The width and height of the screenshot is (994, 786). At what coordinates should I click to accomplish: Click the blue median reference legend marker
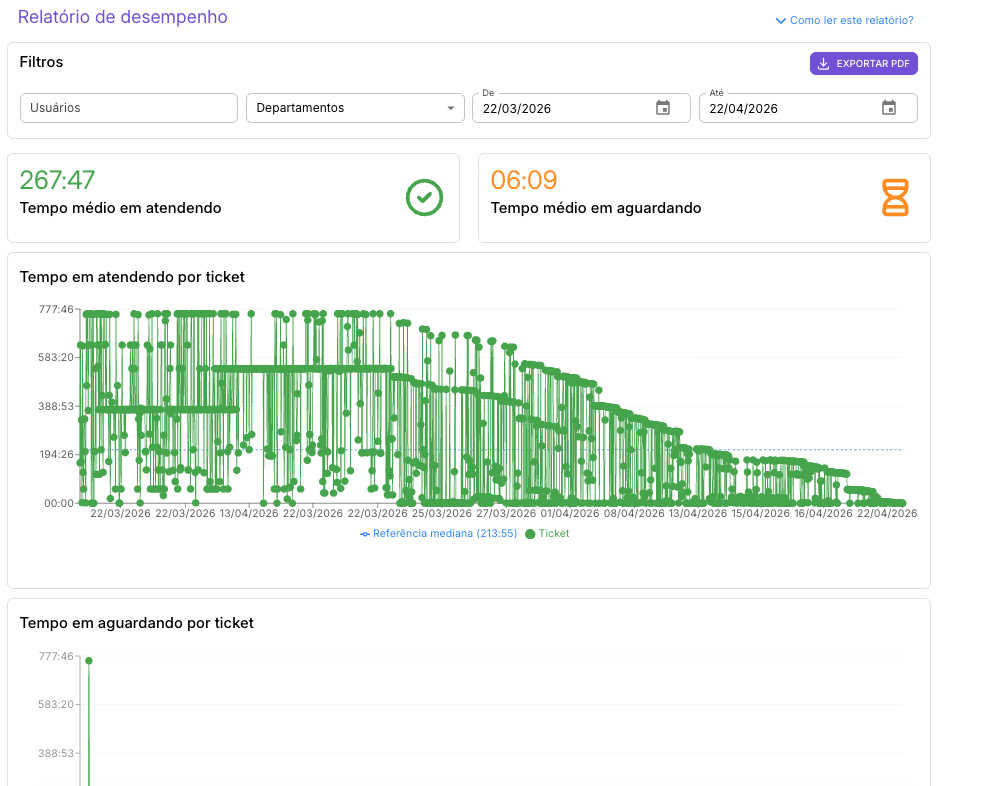(365, 534)
